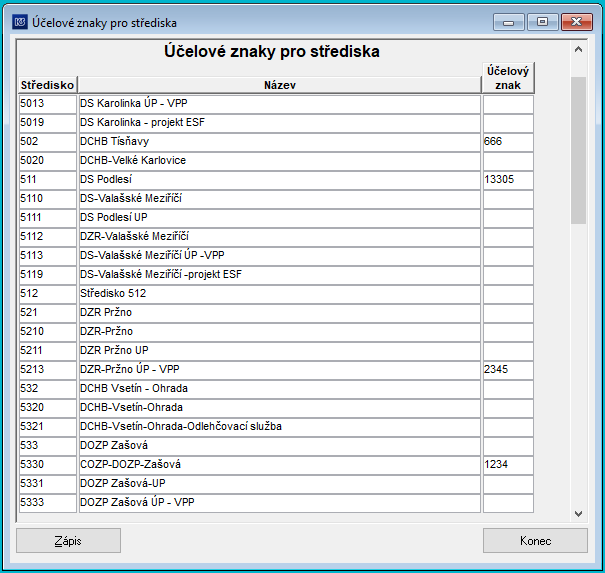605x573 pixels.
Task: Click the vertical scrollbar thumb
Action: point(578,150)
